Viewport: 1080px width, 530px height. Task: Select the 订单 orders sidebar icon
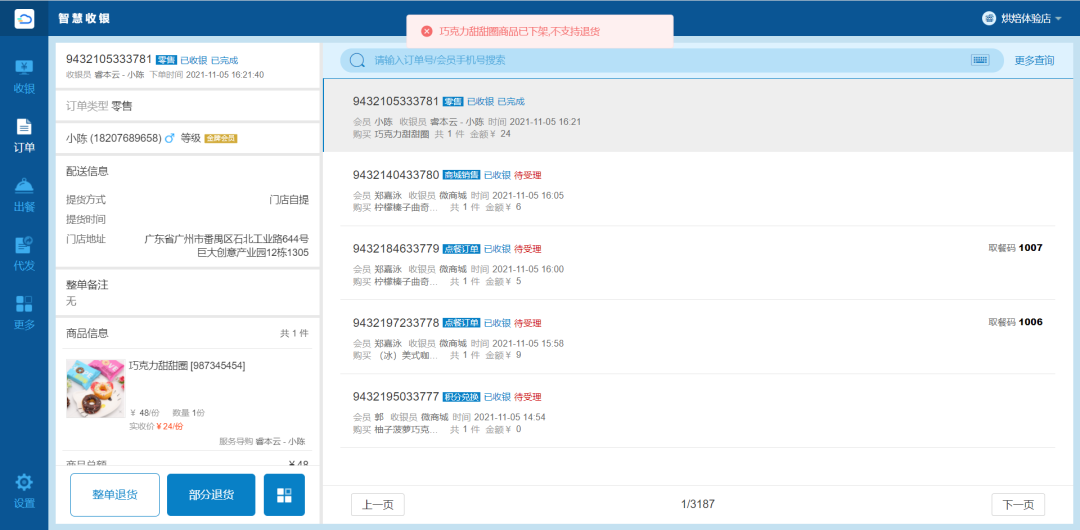pyautogui.click(x=24, y=136)
